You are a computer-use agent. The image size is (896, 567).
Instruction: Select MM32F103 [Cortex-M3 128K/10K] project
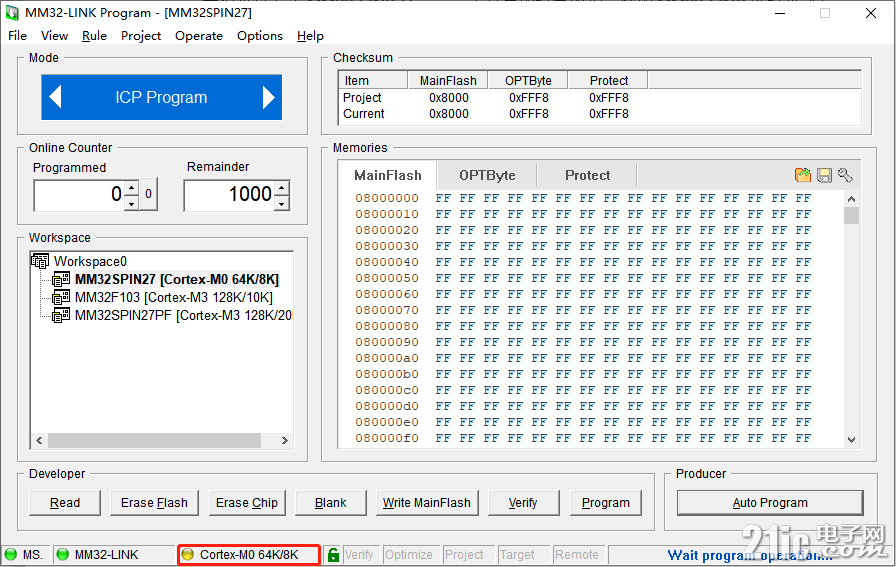point(174,297)
